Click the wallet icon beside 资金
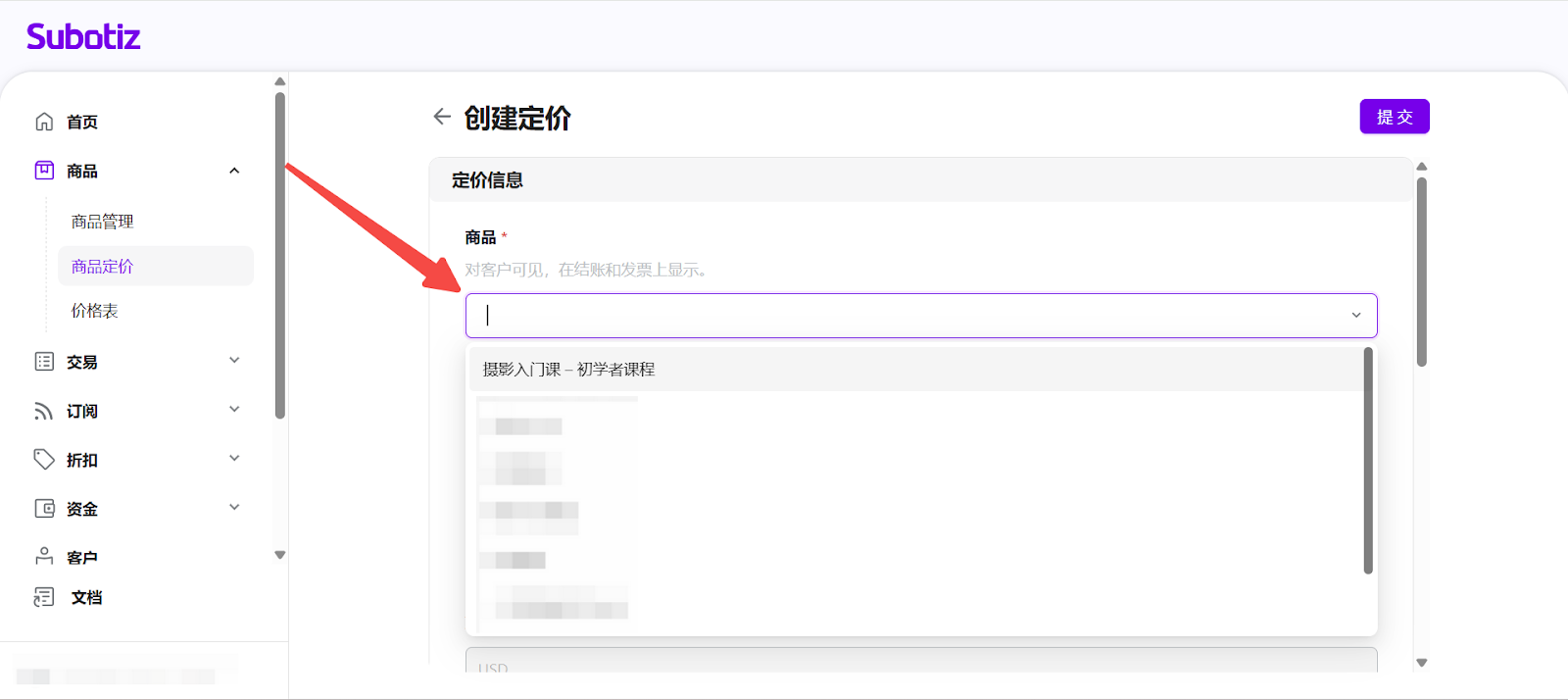1568x700 pixels. (x=44, y=508)
